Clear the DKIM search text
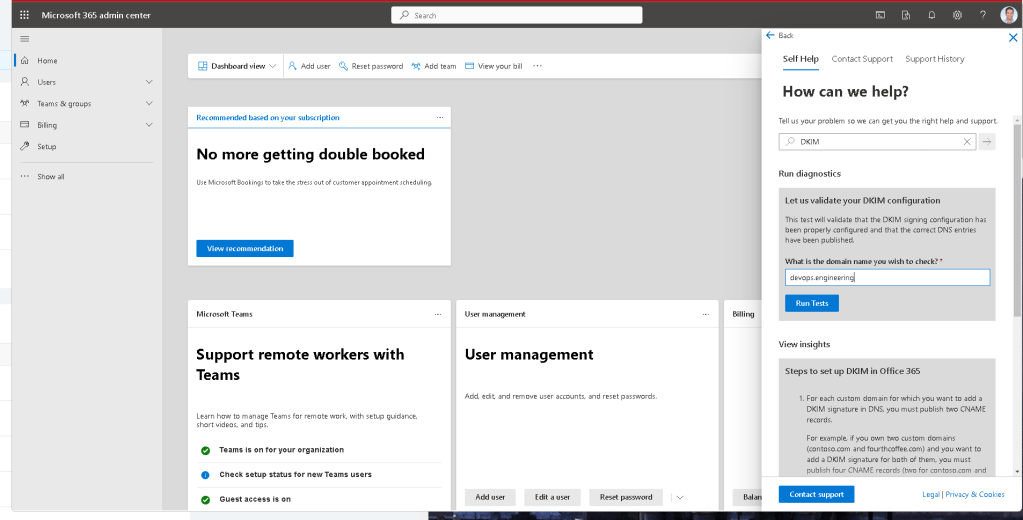Viewport: 1023px width, 520px height. click(967, 142)
